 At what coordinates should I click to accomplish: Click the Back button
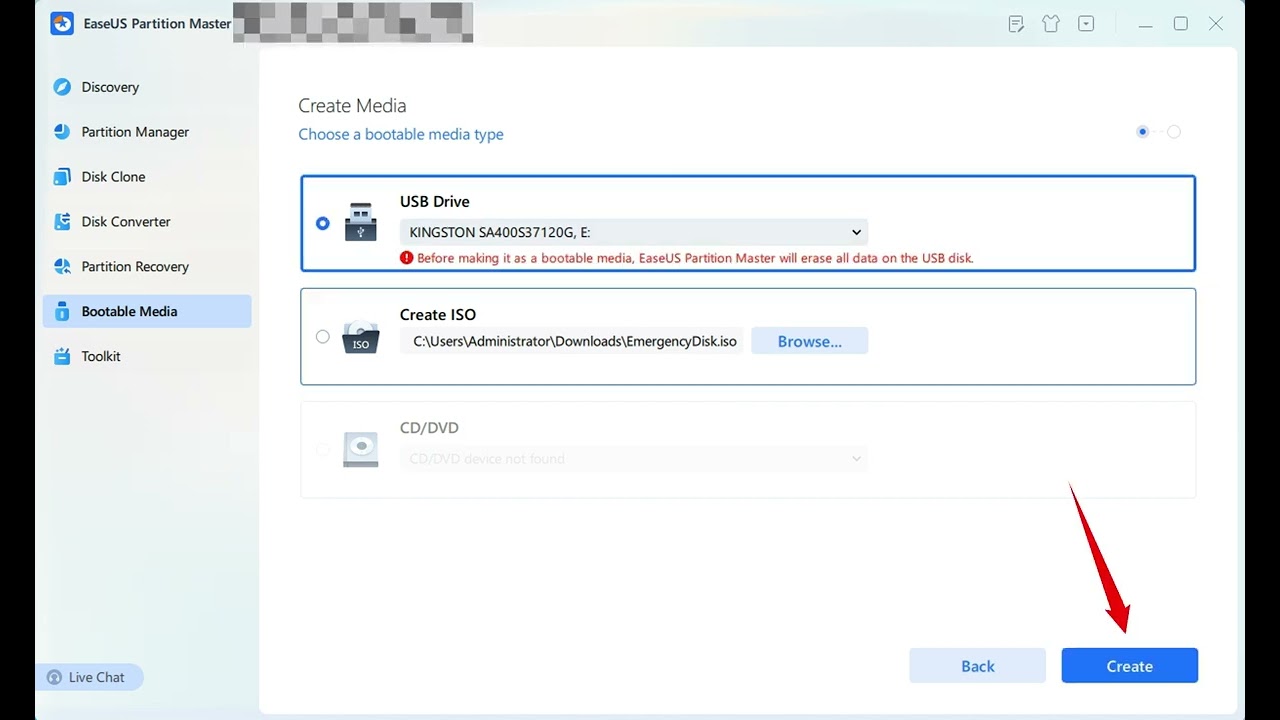[x=977, y=666]
